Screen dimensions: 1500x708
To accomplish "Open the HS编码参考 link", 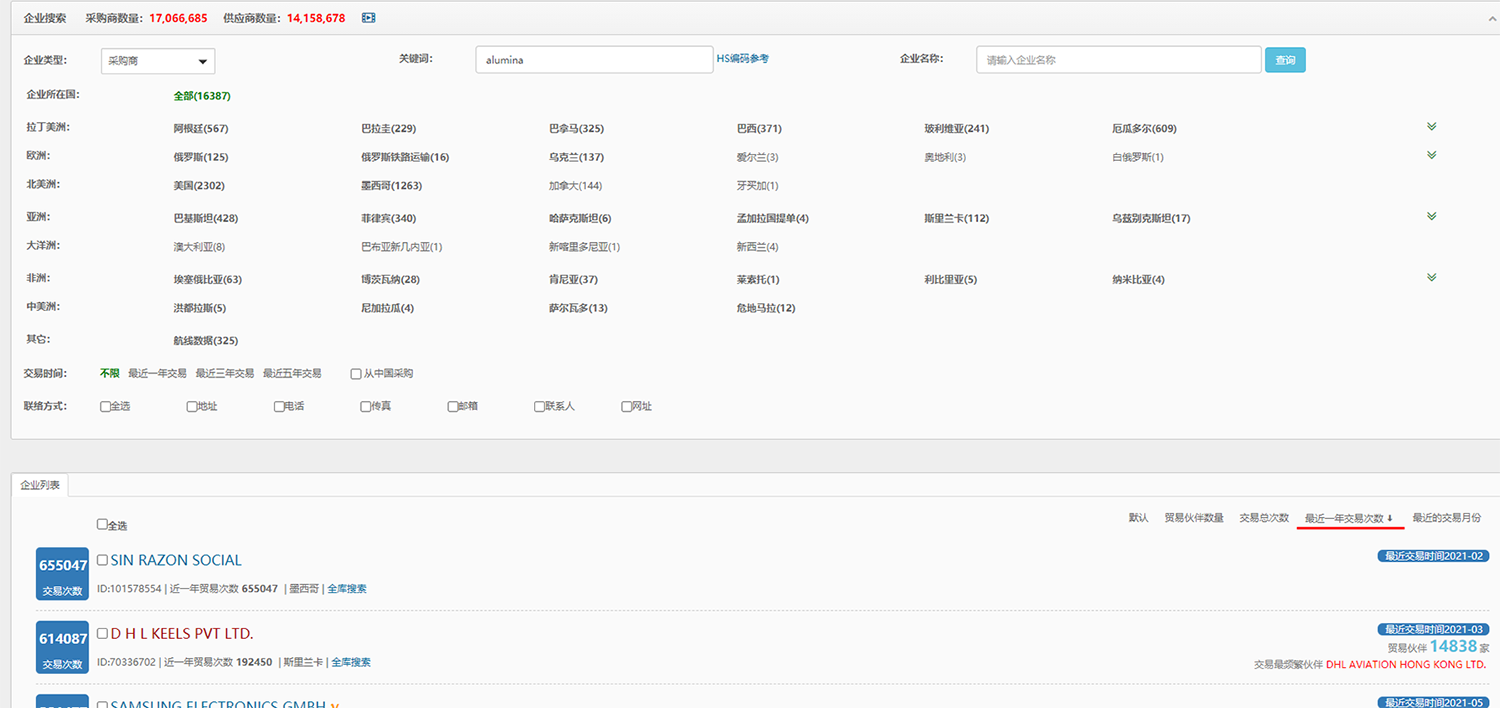I will point(742,59).
